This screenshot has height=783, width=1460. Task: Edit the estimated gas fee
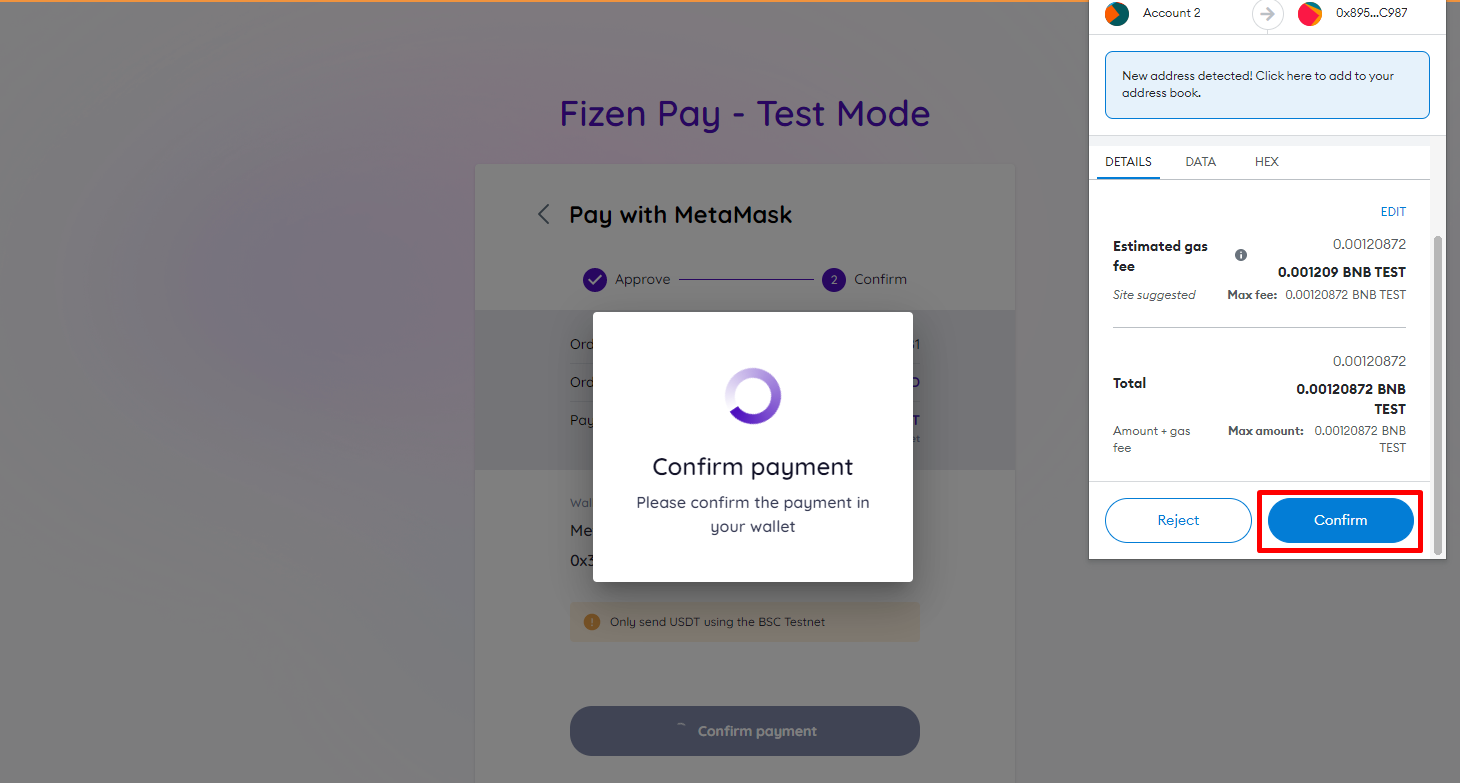tap(1393, 212)
